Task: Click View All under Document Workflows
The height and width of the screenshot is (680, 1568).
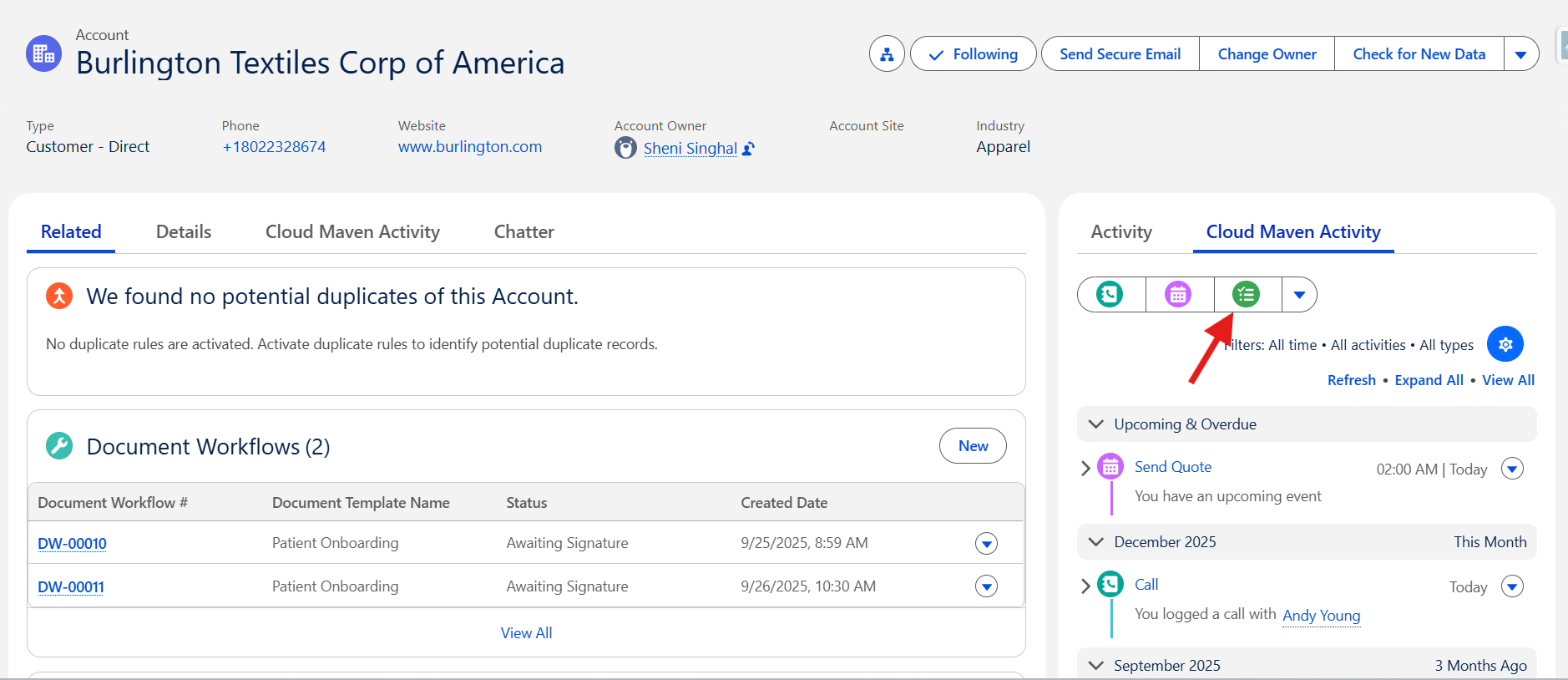Action: tap(527, 633)
